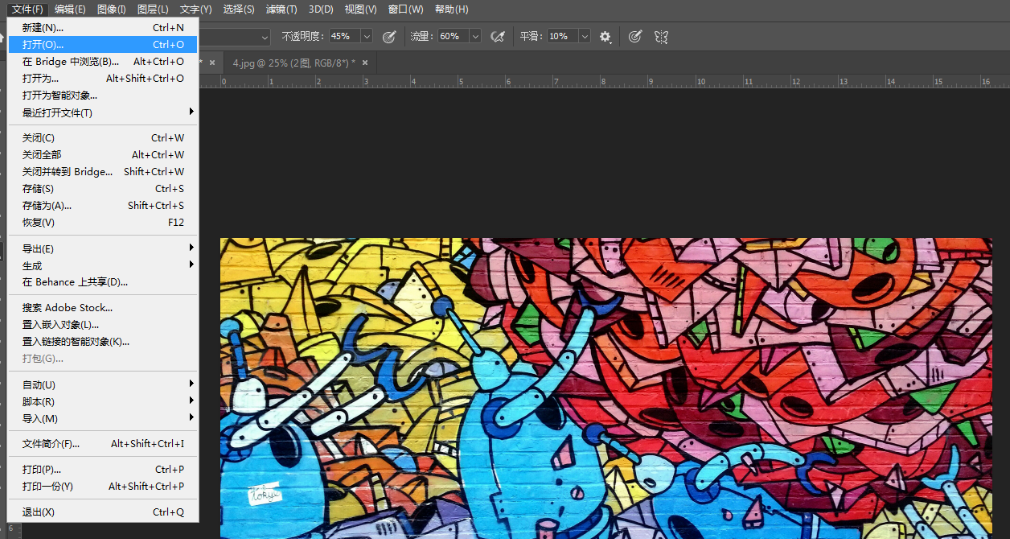Choose 存储为(A)... entry

pyautogui.click(x=102, y=205)
